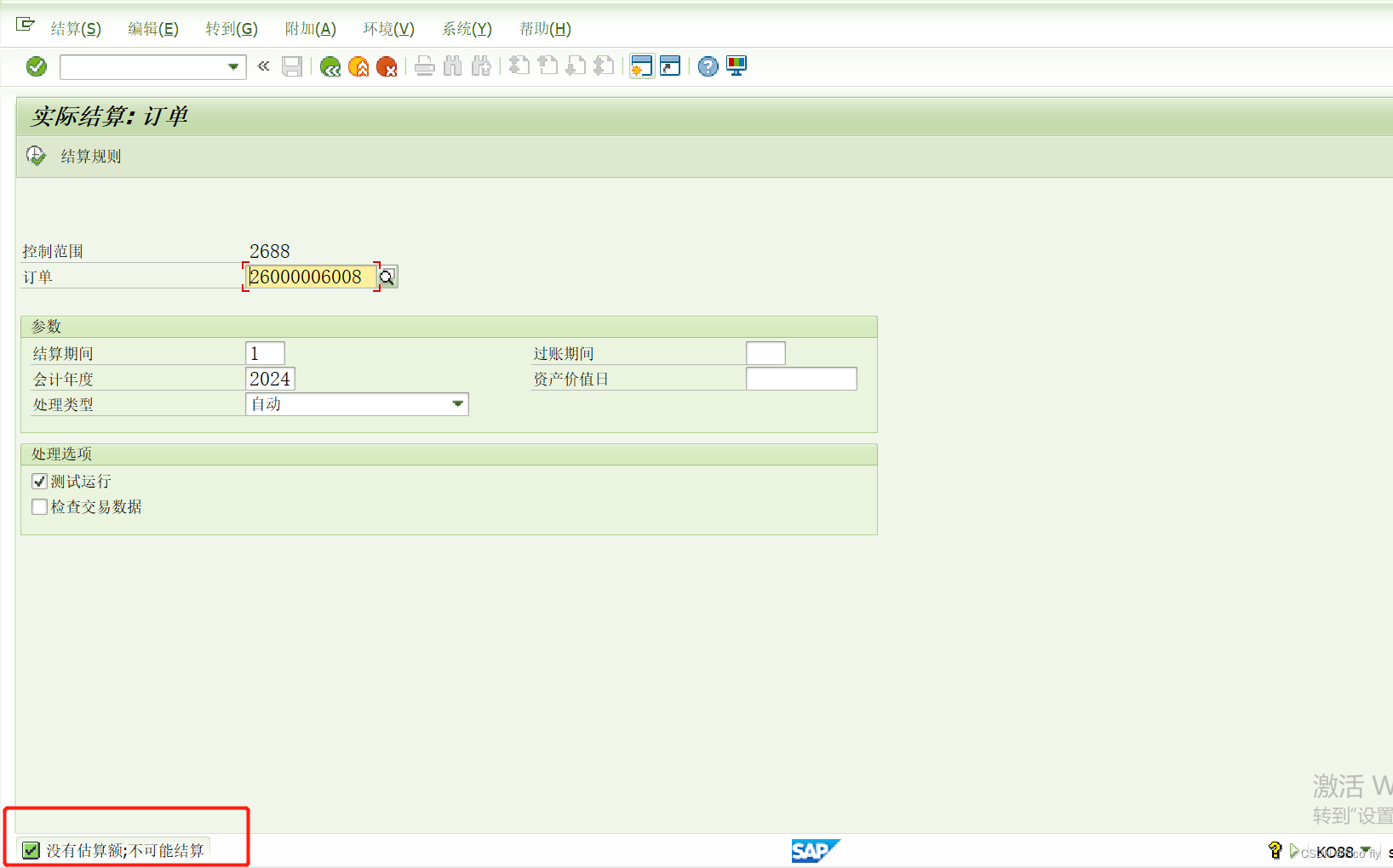Exit the transaction with the yellow arrow icon
1393x868 pixels.
(358, 66)
